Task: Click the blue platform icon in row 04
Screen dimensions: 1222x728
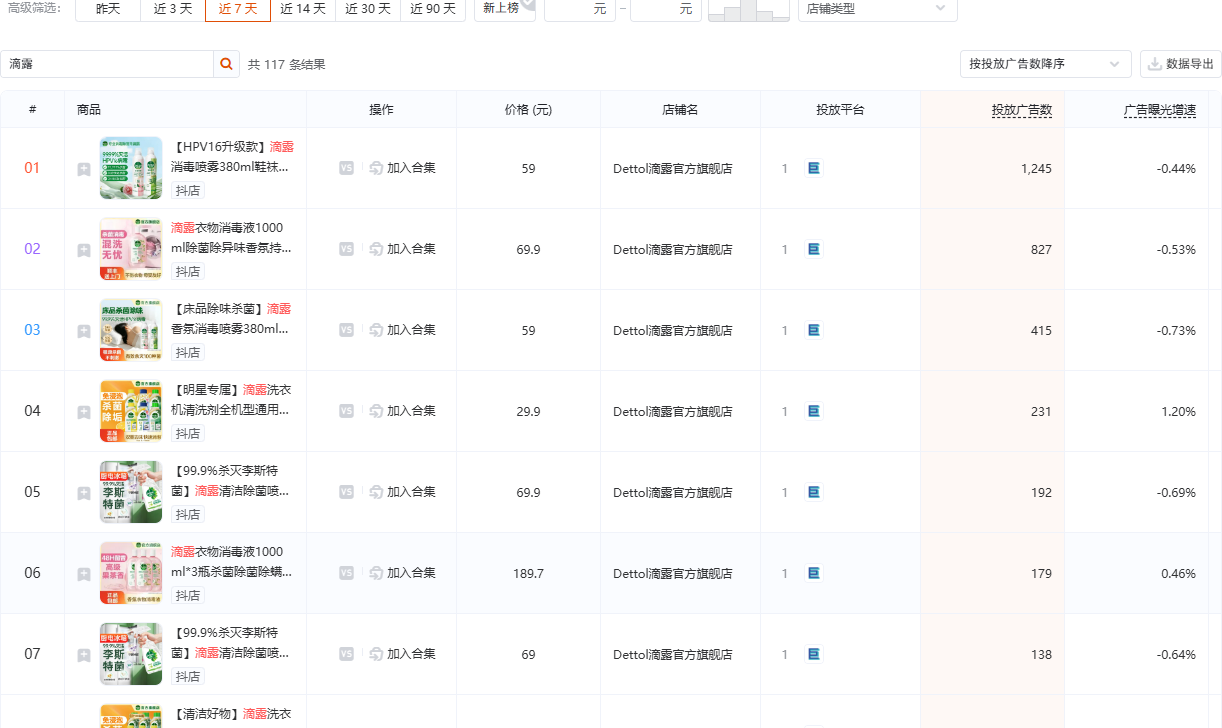Action: [814, 411]
